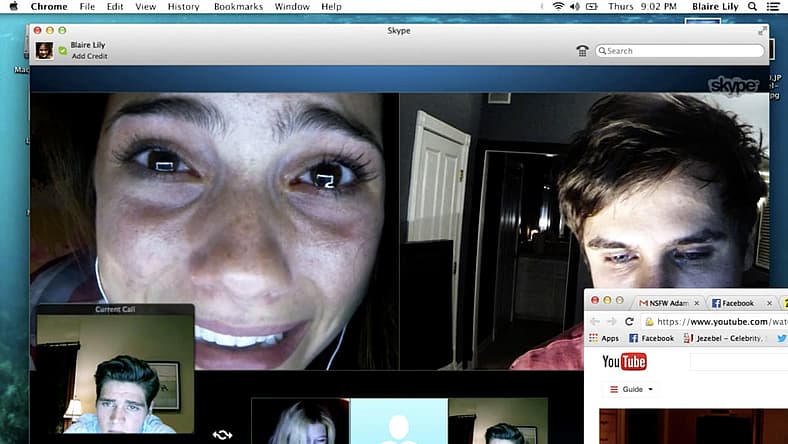Click the Skype fullscreen arrows icon
Screen dimensions: 788x444
tap(762, 31)
